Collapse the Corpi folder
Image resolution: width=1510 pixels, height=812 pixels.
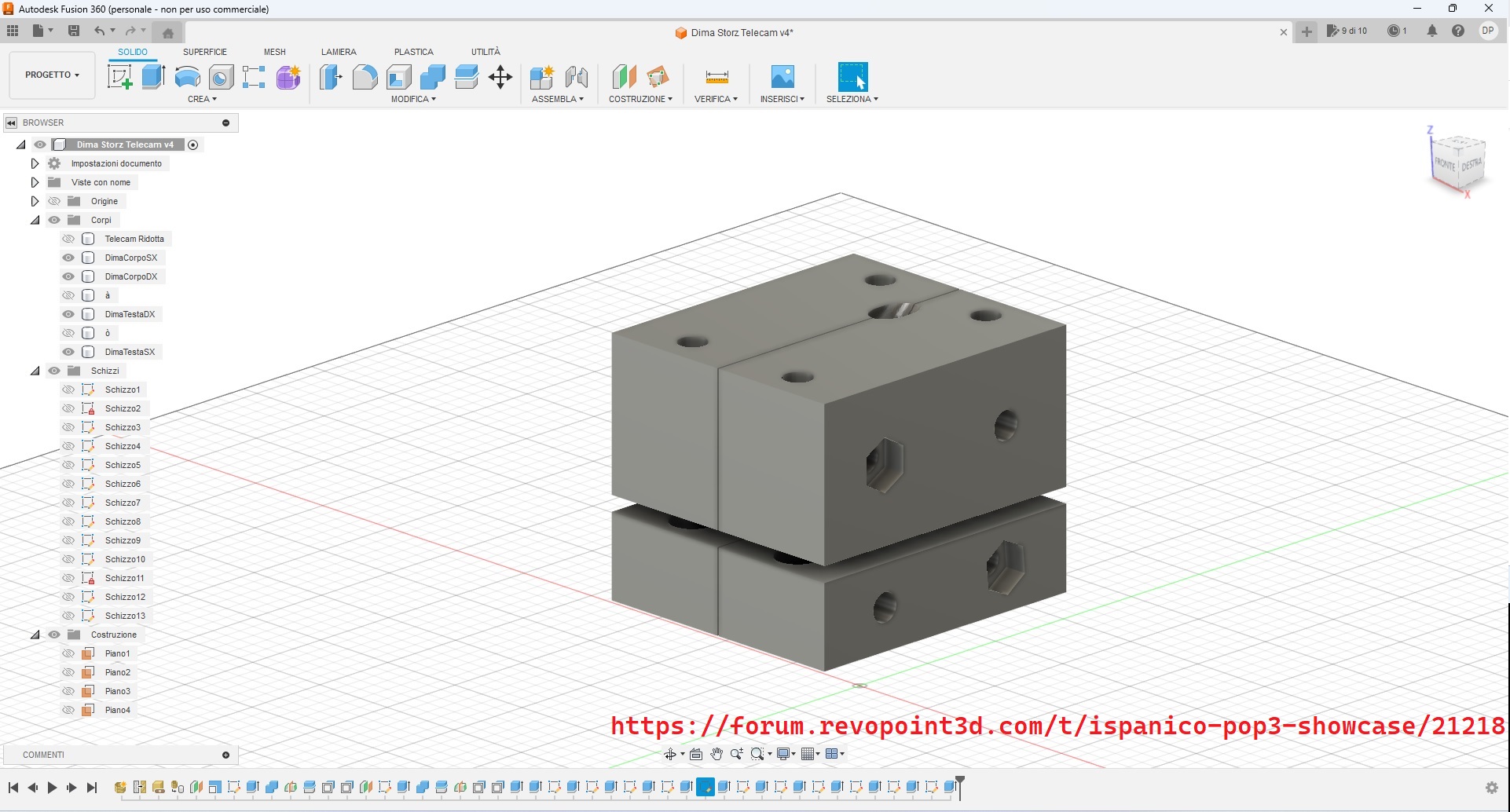pyautogui.click(x=35, y=220)
